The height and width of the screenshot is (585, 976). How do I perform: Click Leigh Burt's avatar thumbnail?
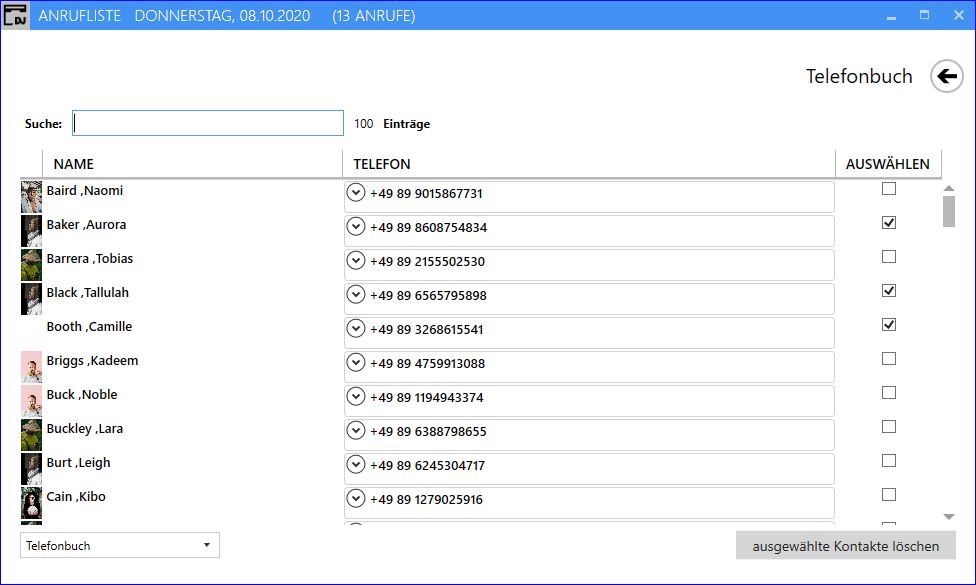click(31, 469)
